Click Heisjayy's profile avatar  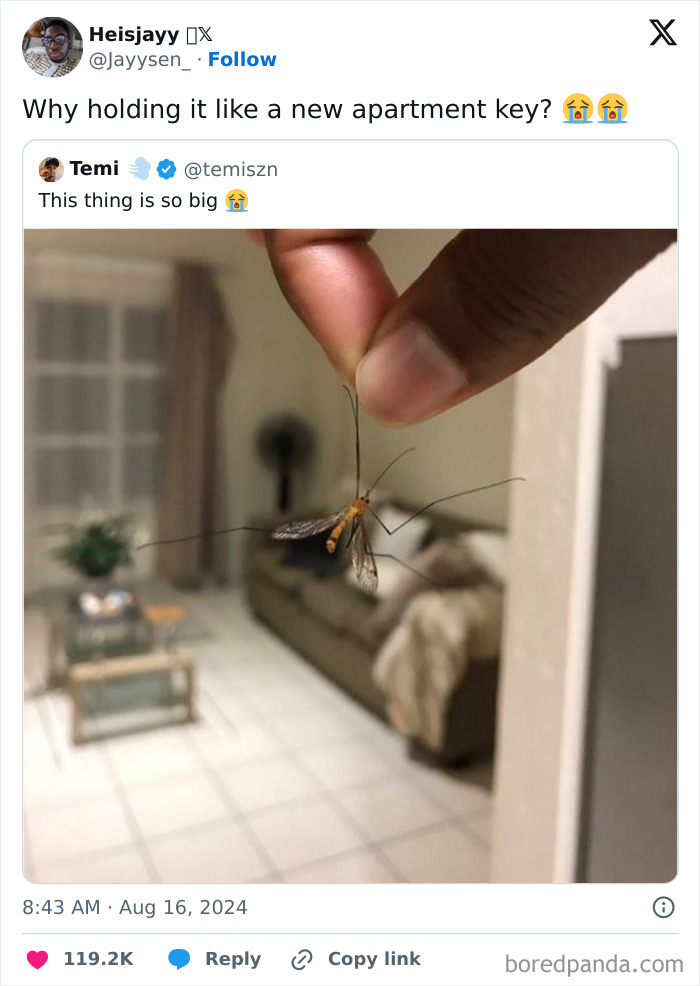point(51,46)
